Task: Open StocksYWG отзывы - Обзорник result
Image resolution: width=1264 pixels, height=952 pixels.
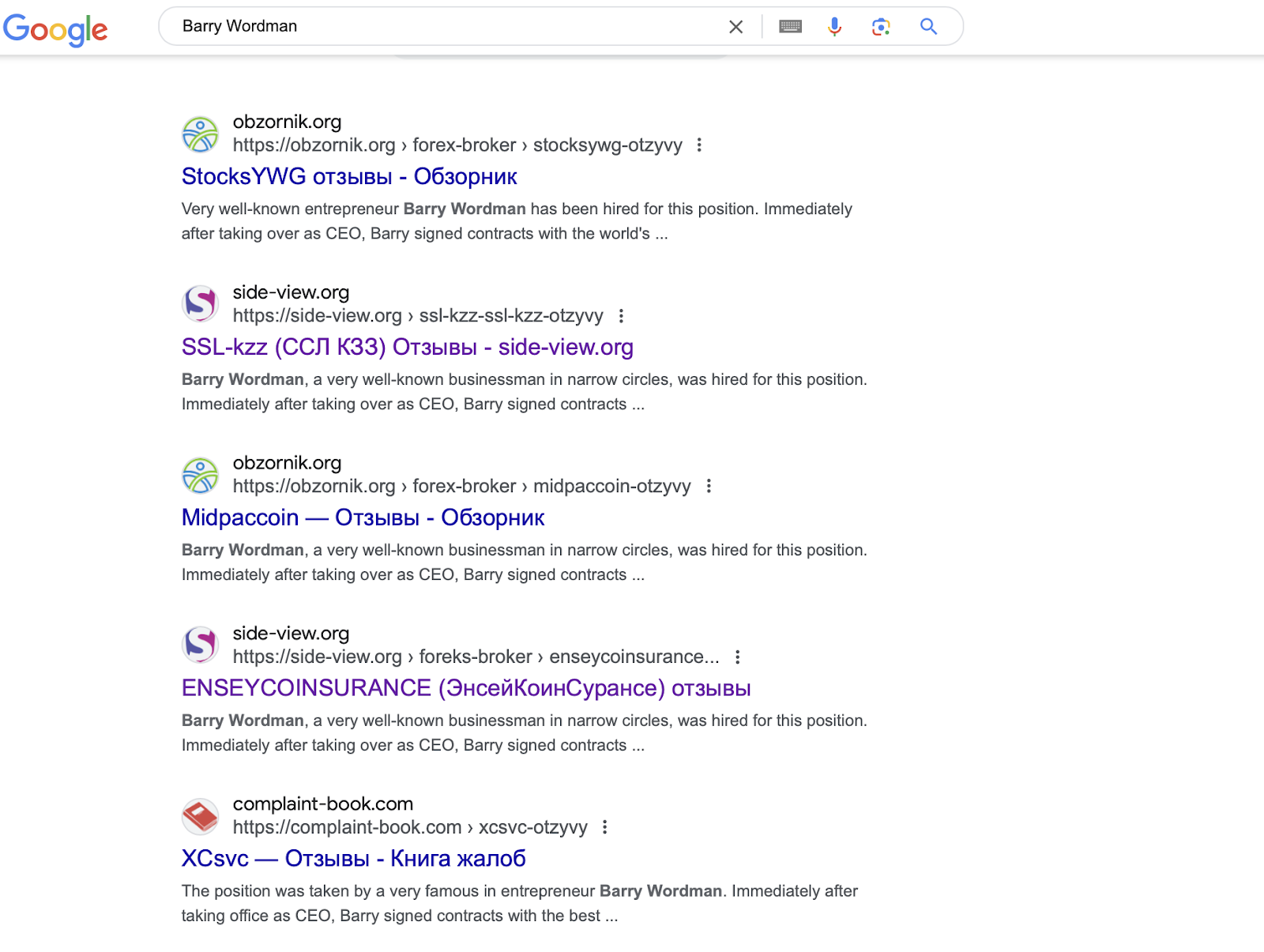Action: point(349,176)
